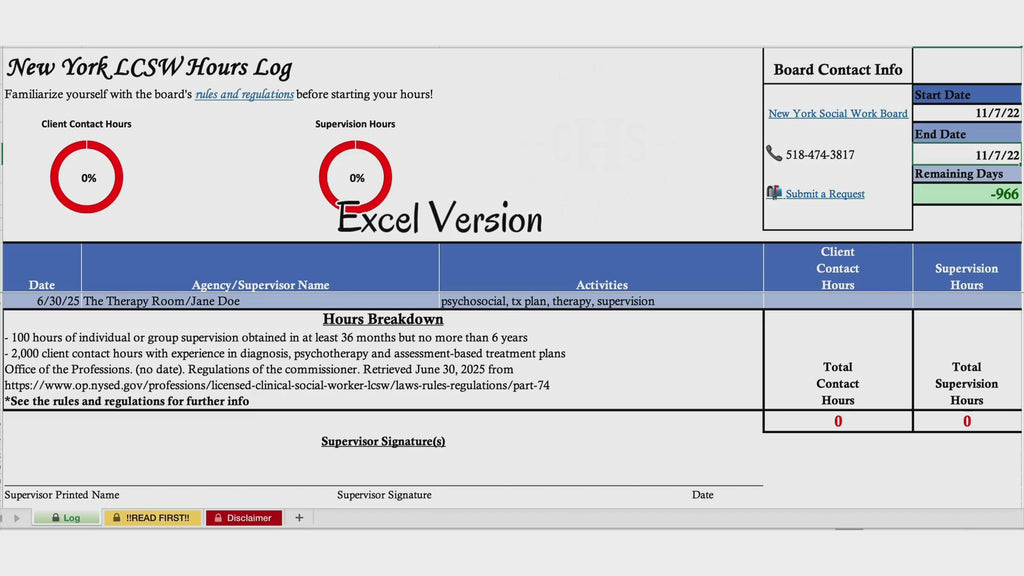Switch to the Log sheet tab
This screenshot has height=576, width=1024.
coord(67,518)
